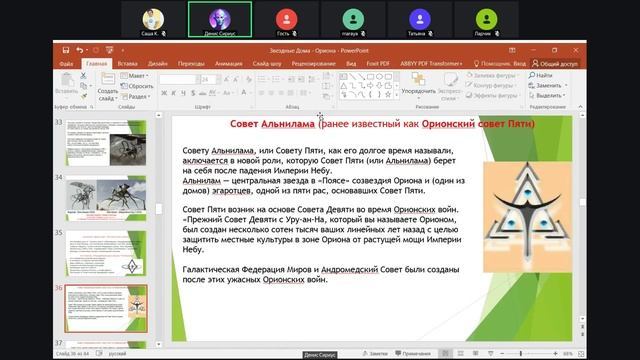This screenshot has width=640, height=360.
Task: Open the Макет layout dropdown
Action: pyautogui.click(x=135, y=76)
